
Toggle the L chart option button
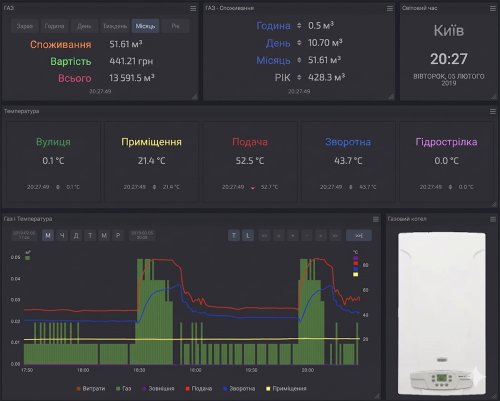point(248,236)
